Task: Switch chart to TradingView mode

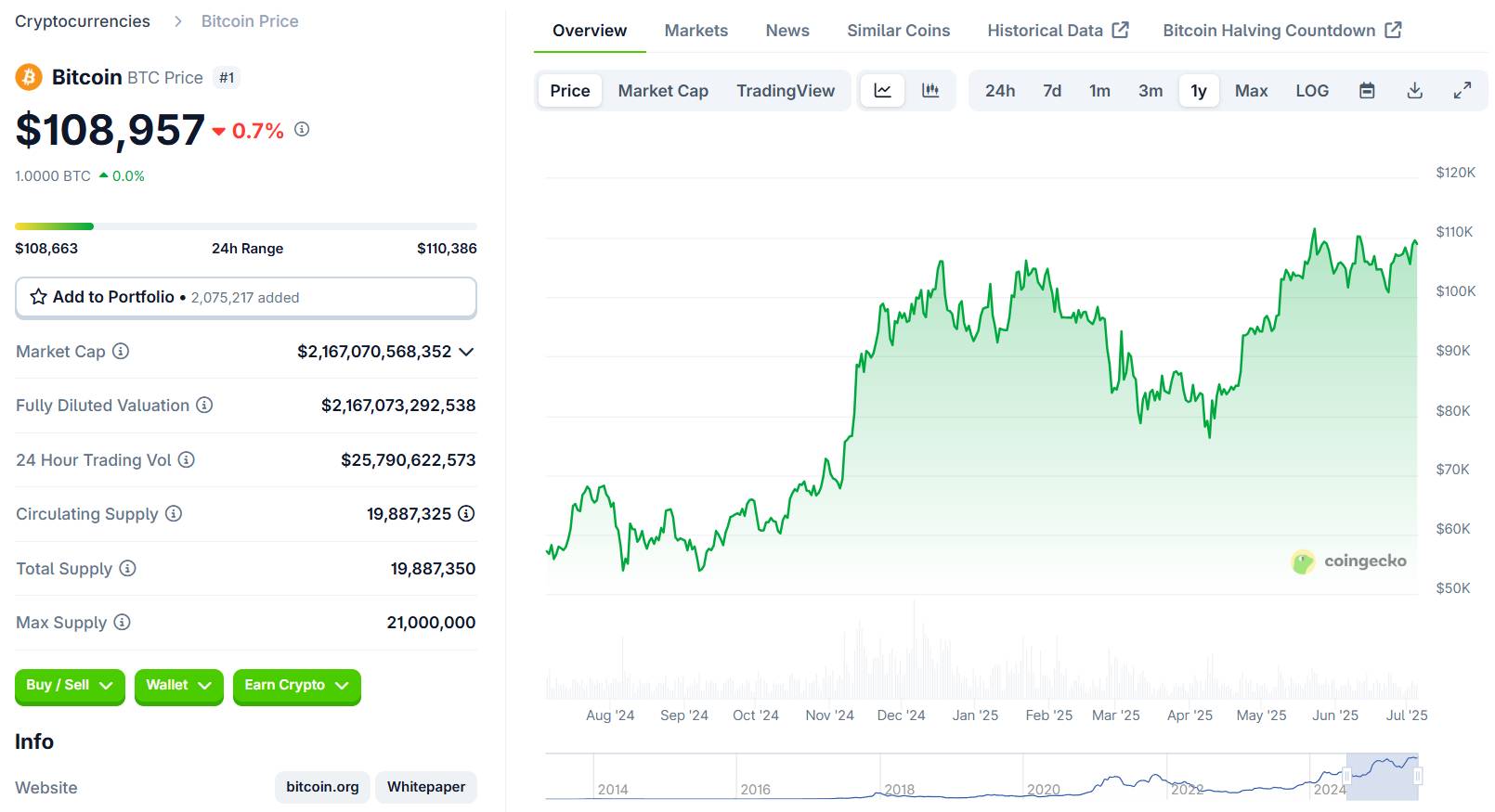Action: (x=786, y=91)
